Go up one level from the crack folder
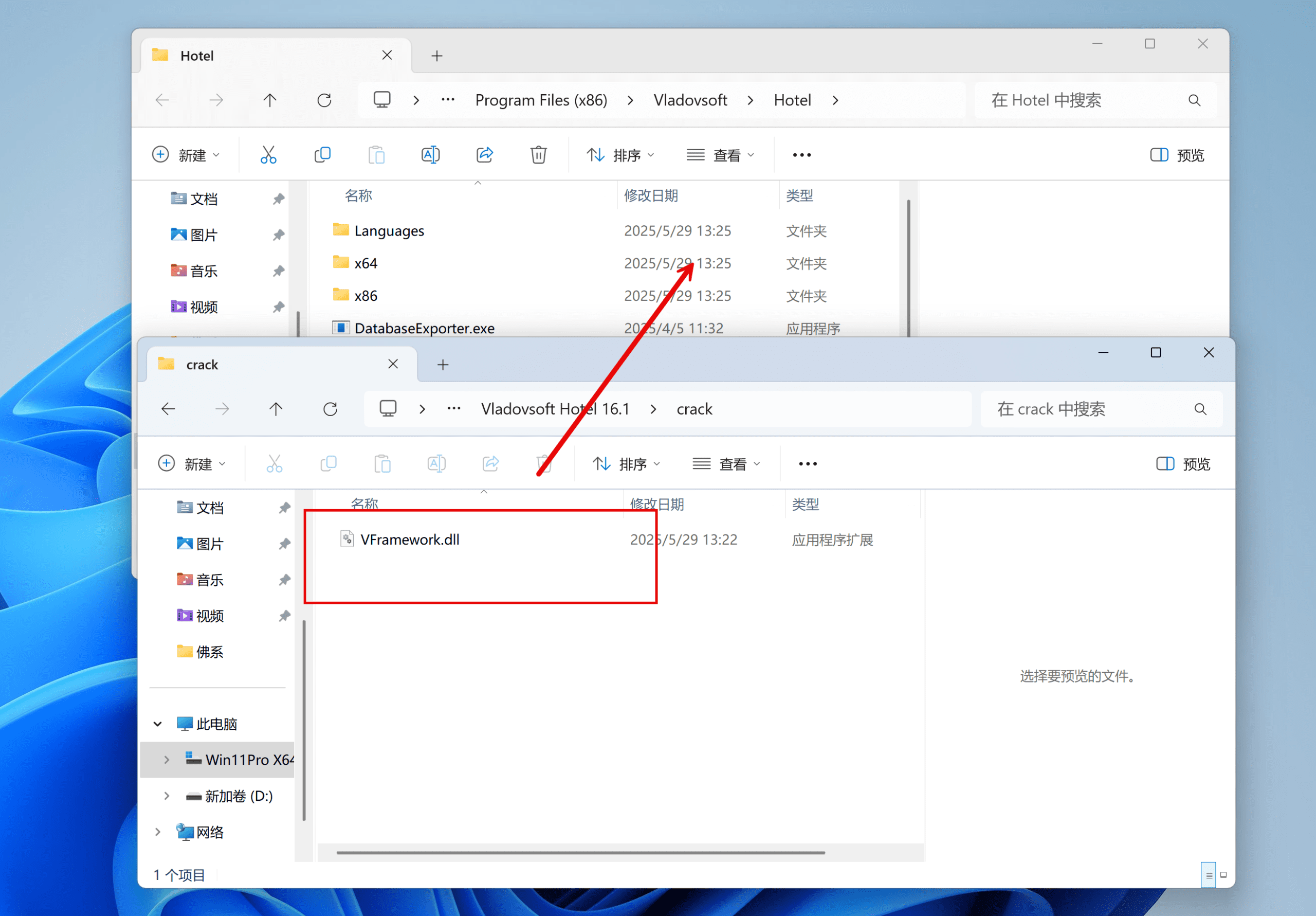Screen dimensions: 1316x916 click(x=276, y=409)
